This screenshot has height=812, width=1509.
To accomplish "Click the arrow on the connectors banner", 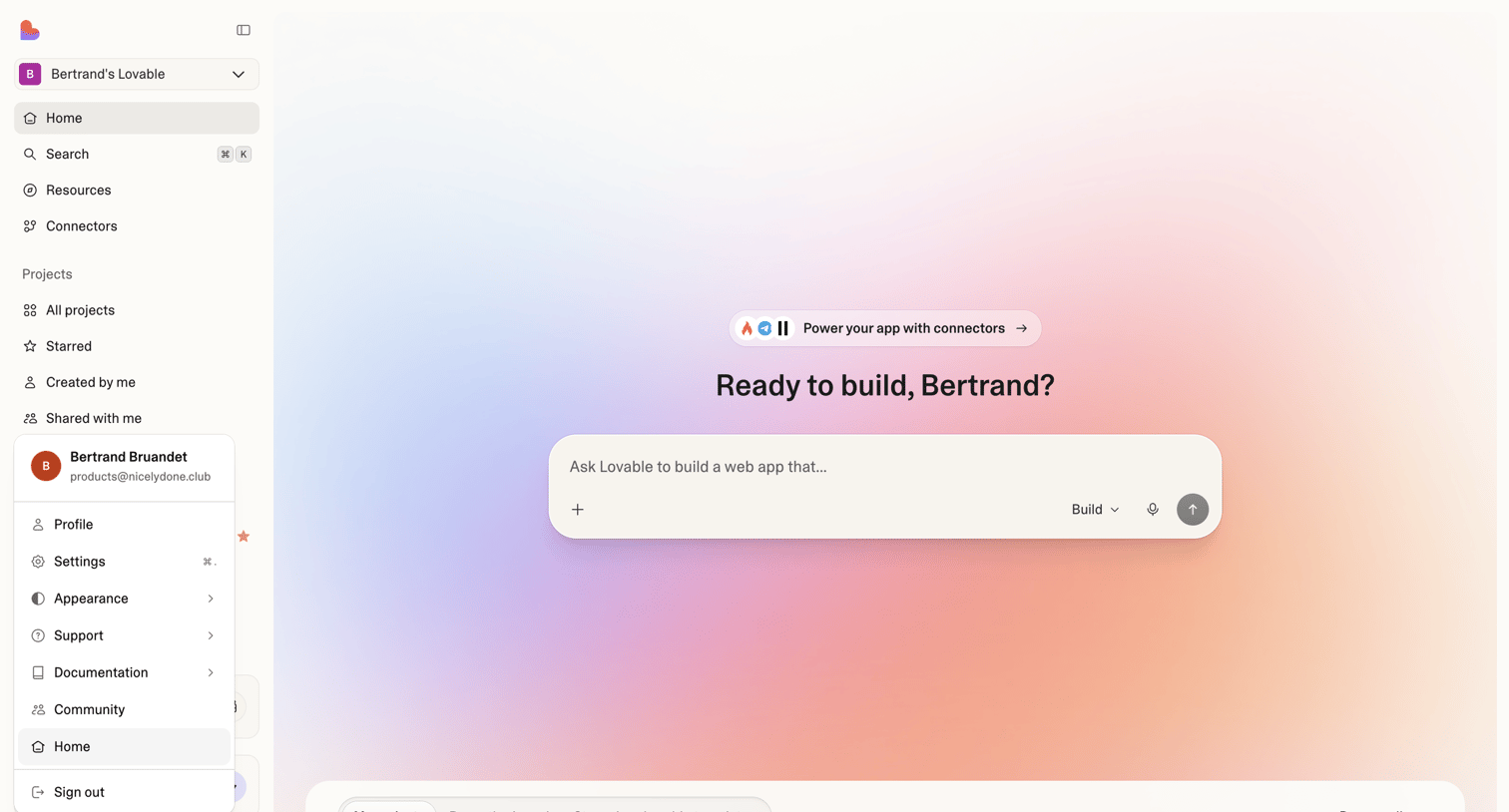I will (1021, 328).
